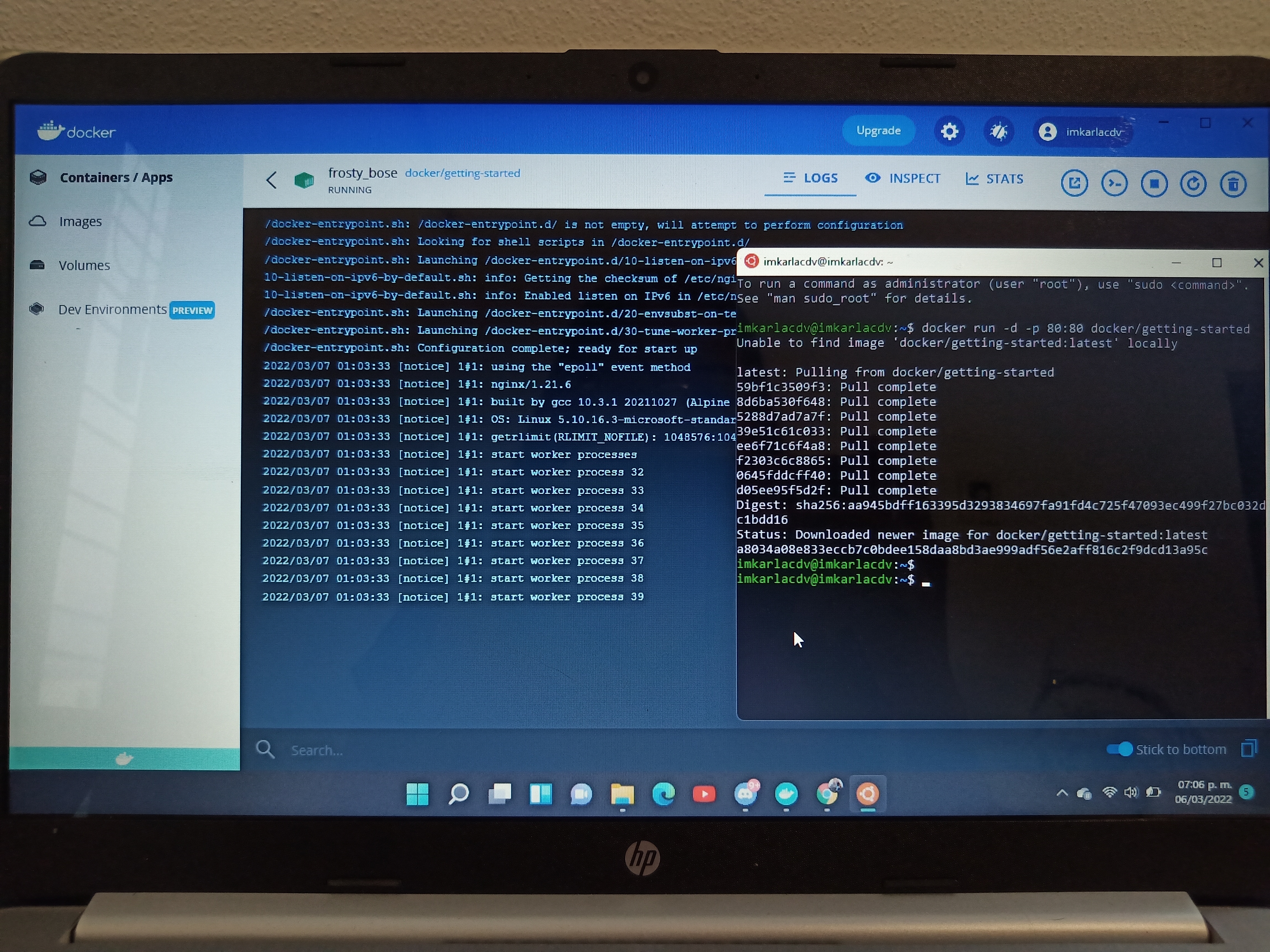This screenshot has width=1270, height=952.
Task: Click the terminal line 'Status: Downloaded newer image'
Action: coord(972,535)
